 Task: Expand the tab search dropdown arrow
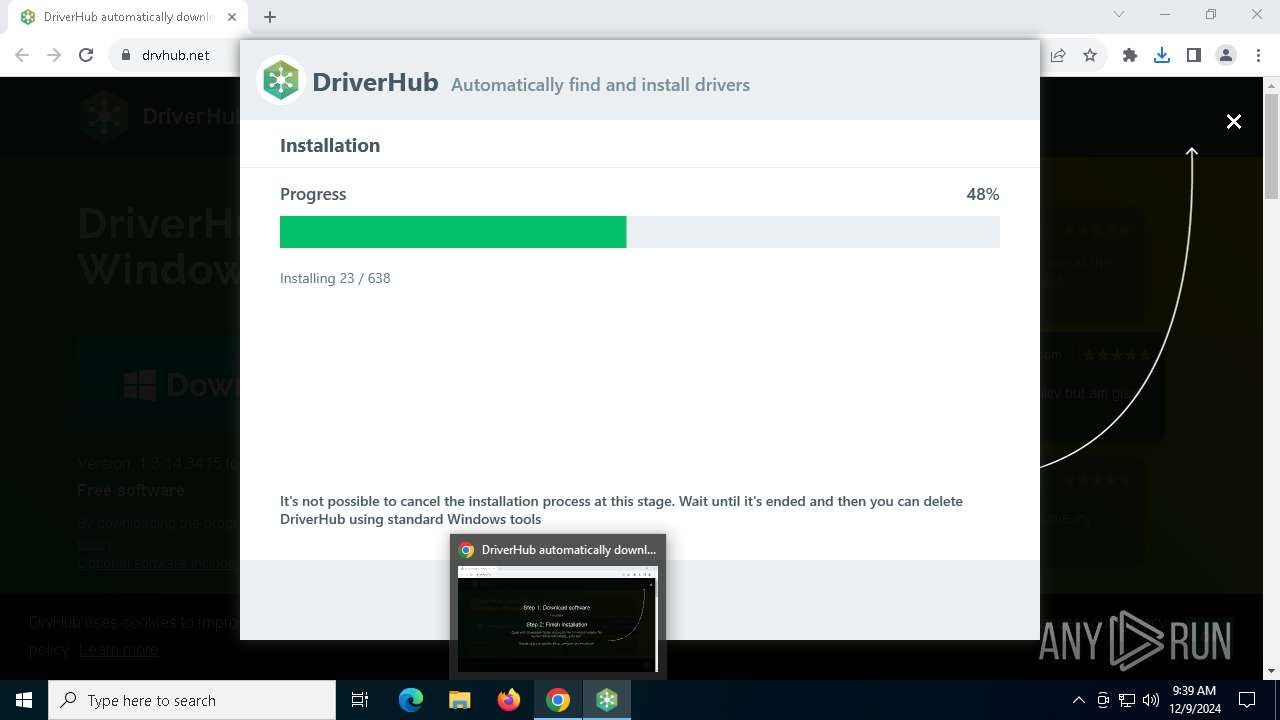tap(1119, 15)
